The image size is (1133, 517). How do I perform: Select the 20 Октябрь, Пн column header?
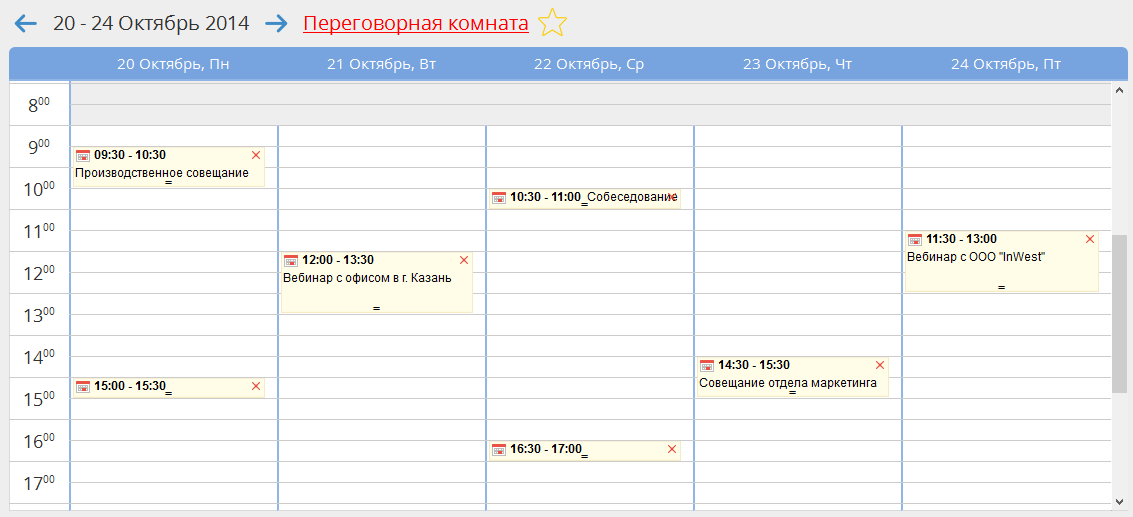173,64
